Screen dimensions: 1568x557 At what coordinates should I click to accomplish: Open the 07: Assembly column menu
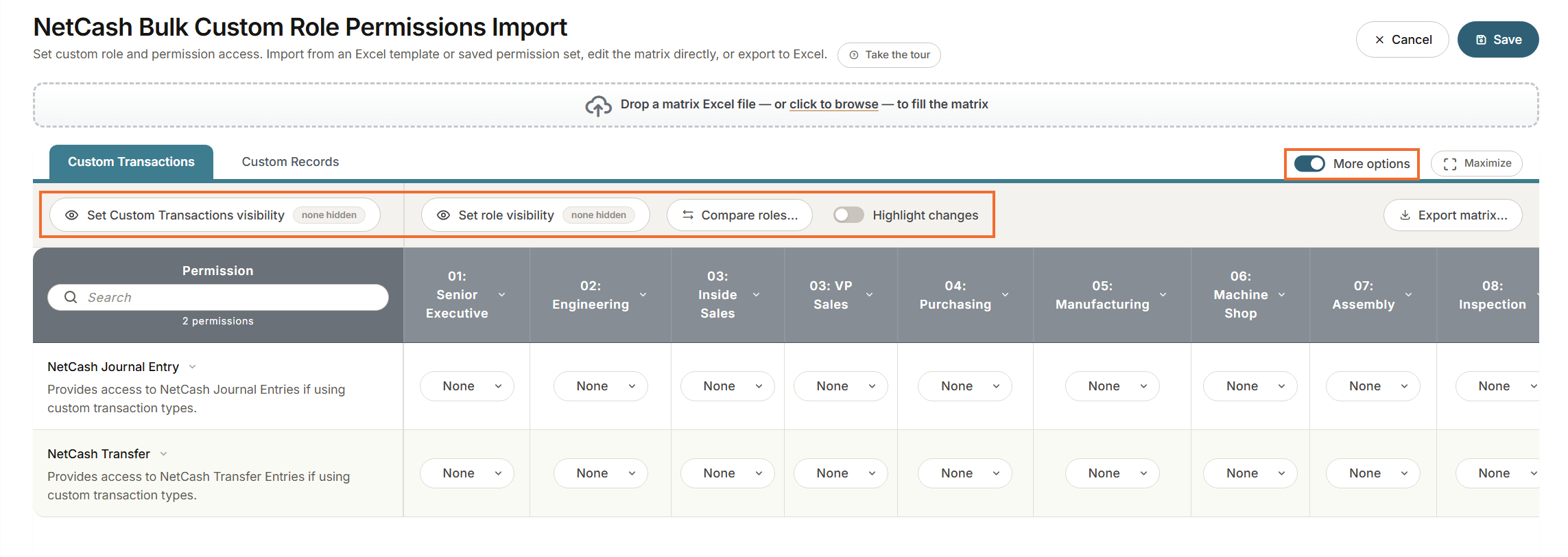[x=1409, y=295]
